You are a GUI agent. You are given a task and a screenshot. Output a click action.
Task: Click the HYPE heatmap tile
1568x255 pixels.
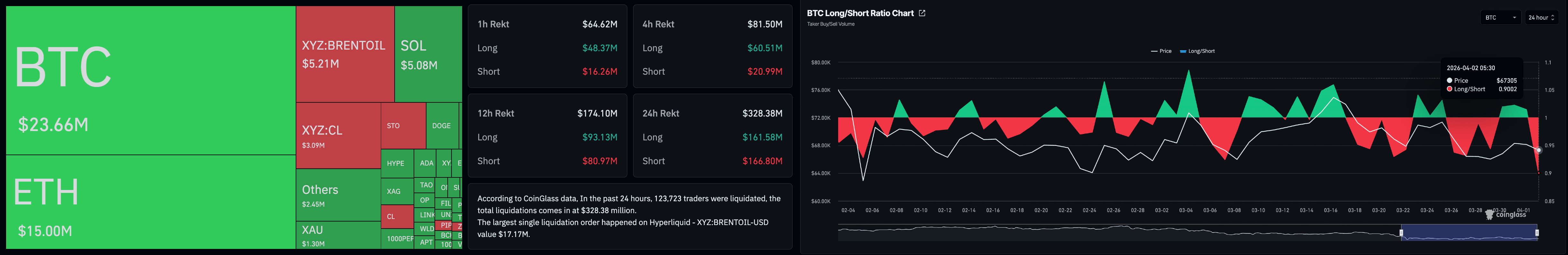coord(396,164)
